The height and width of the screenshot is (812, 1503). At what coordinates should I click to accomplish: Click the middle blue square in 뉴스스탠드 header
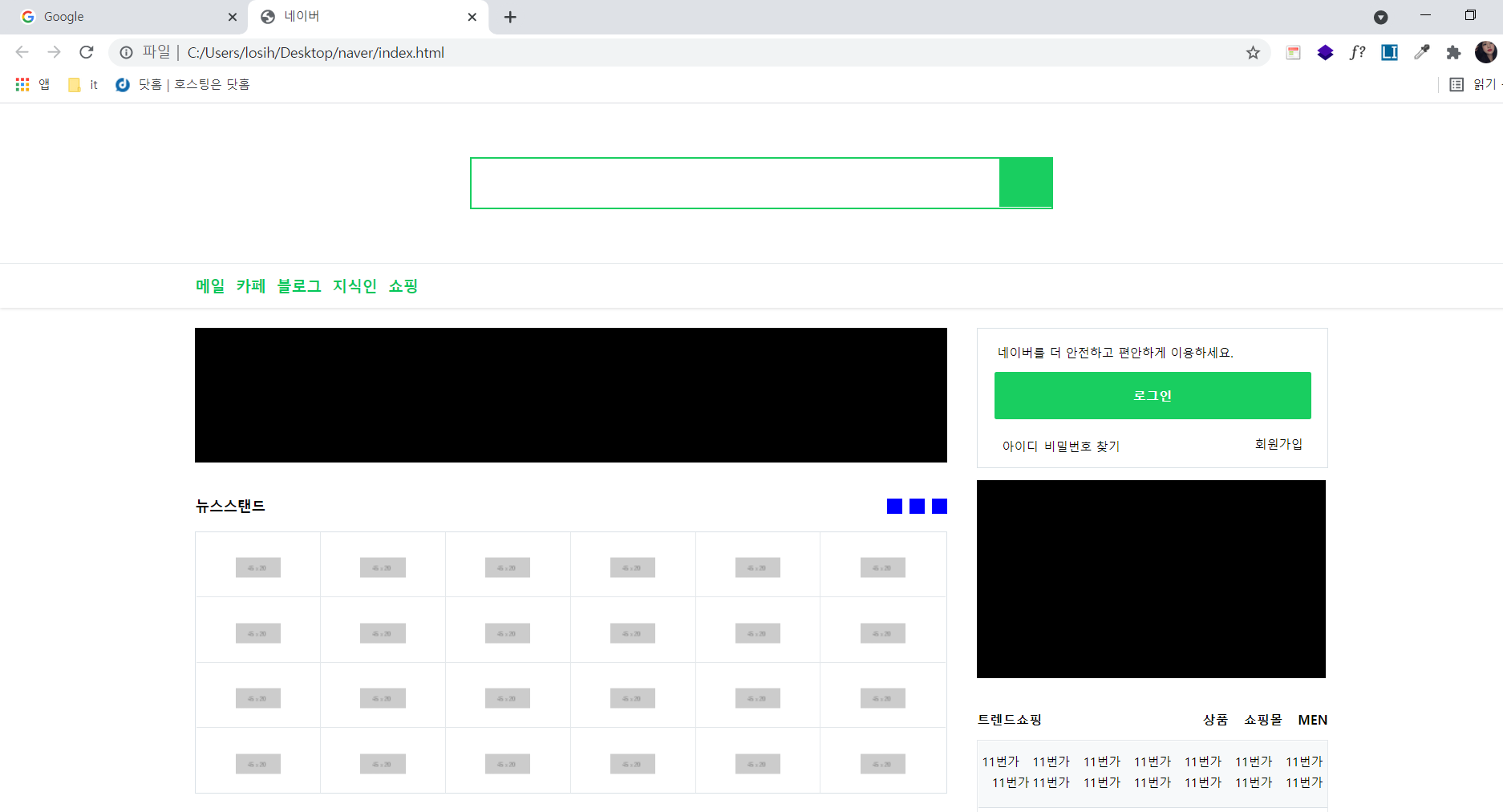point(917,506)
